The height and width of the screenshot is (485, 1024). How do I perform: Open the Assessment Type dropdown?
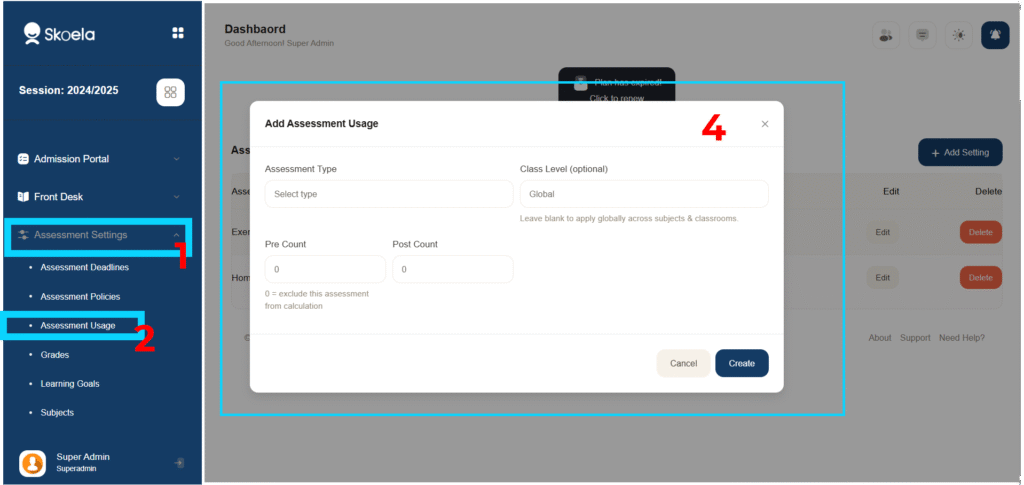coord(388,194)
